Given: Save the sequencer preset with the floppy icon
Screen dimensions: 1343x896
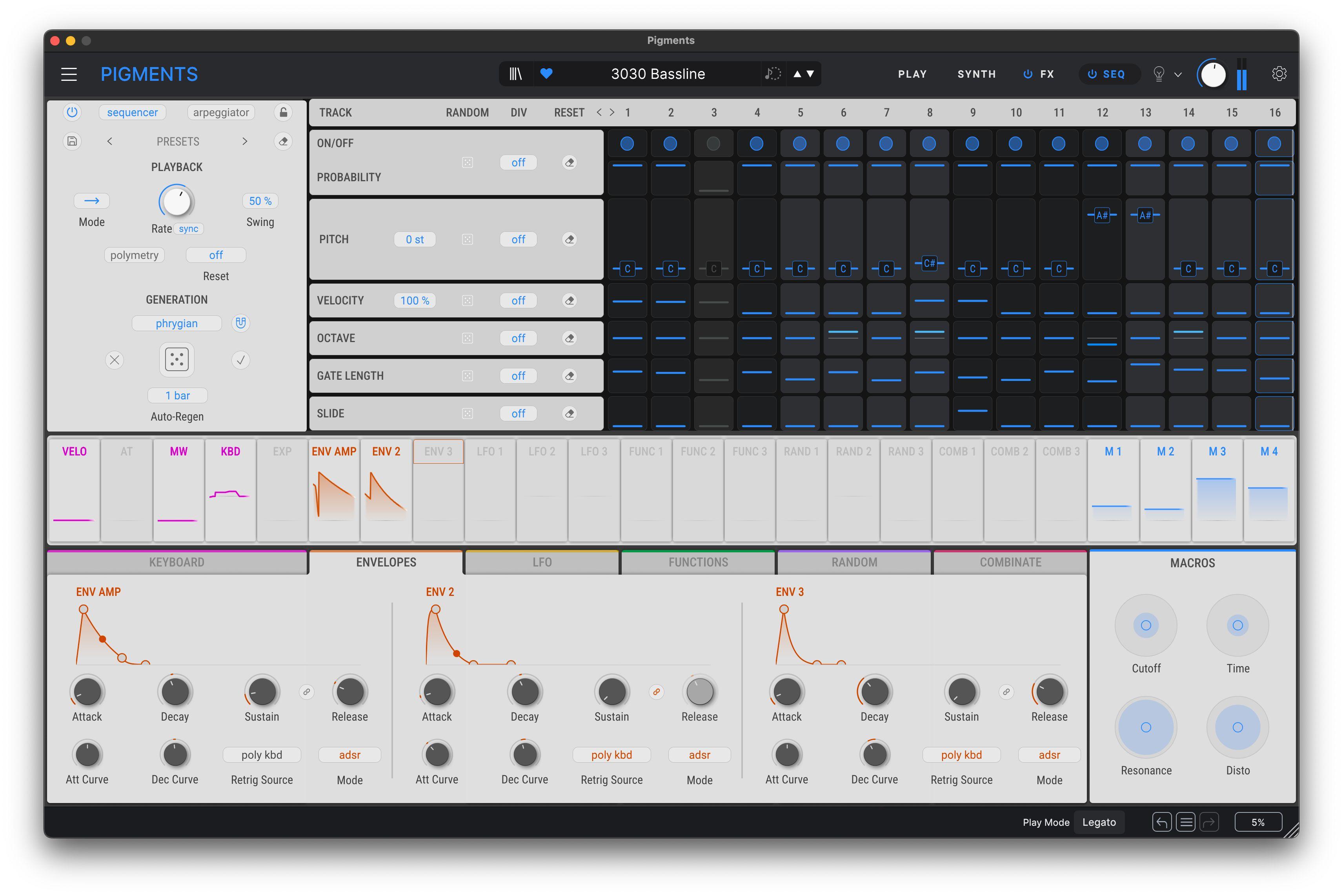Looking at the screenshot, I should coord(72,141).
